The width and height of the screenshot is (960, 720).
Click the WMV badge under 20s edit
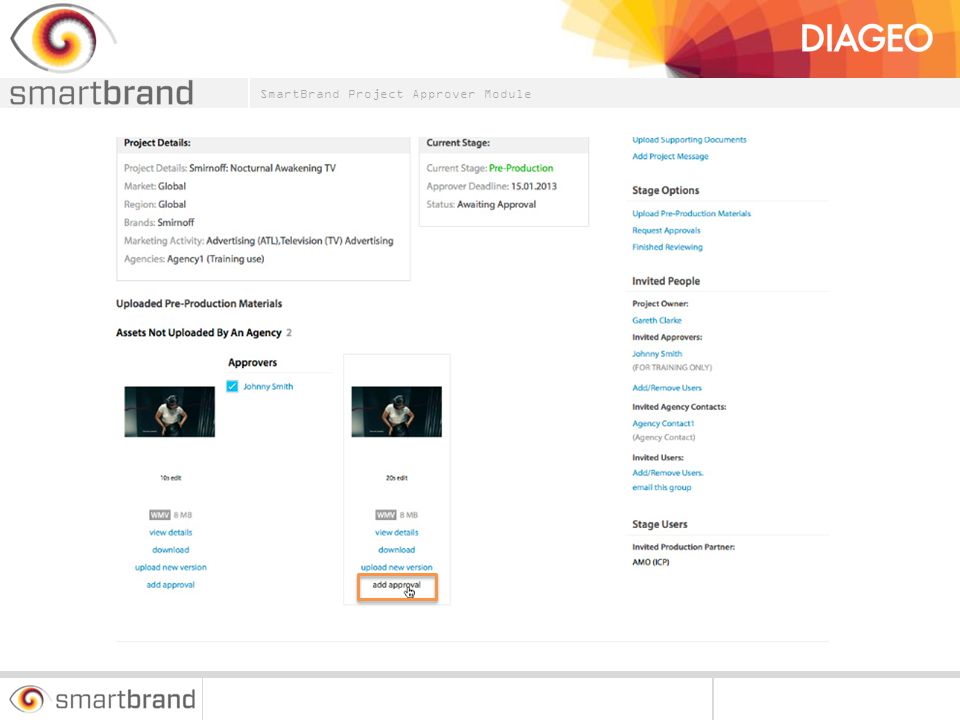click(386, 515)
